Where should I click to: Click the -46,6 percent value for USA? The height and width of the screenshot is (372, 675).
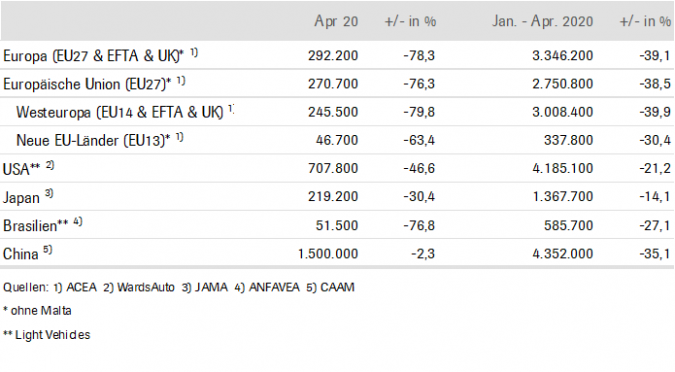(x=419, y=168)
